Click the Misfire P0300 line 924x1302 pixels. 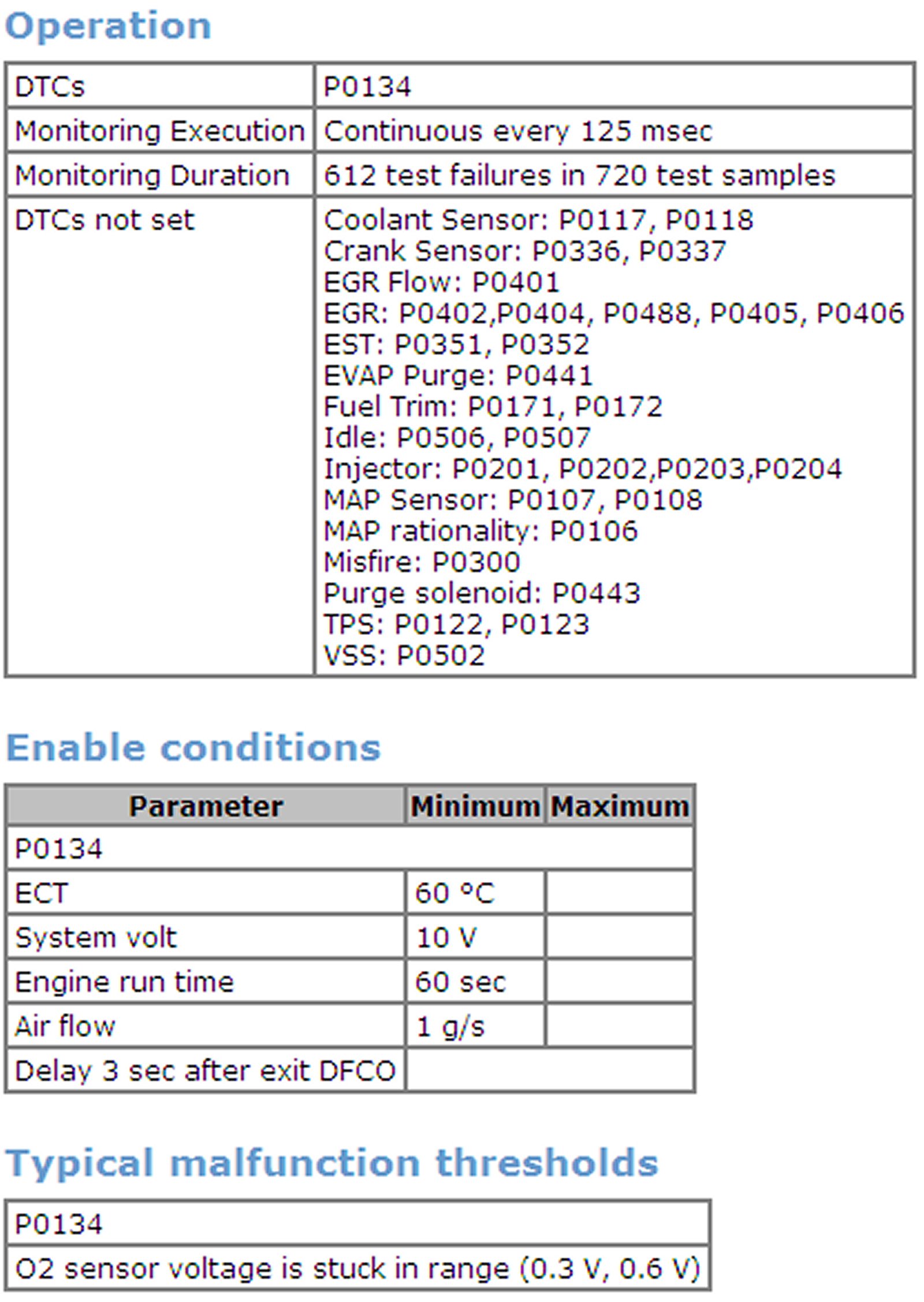click(422, 562)
